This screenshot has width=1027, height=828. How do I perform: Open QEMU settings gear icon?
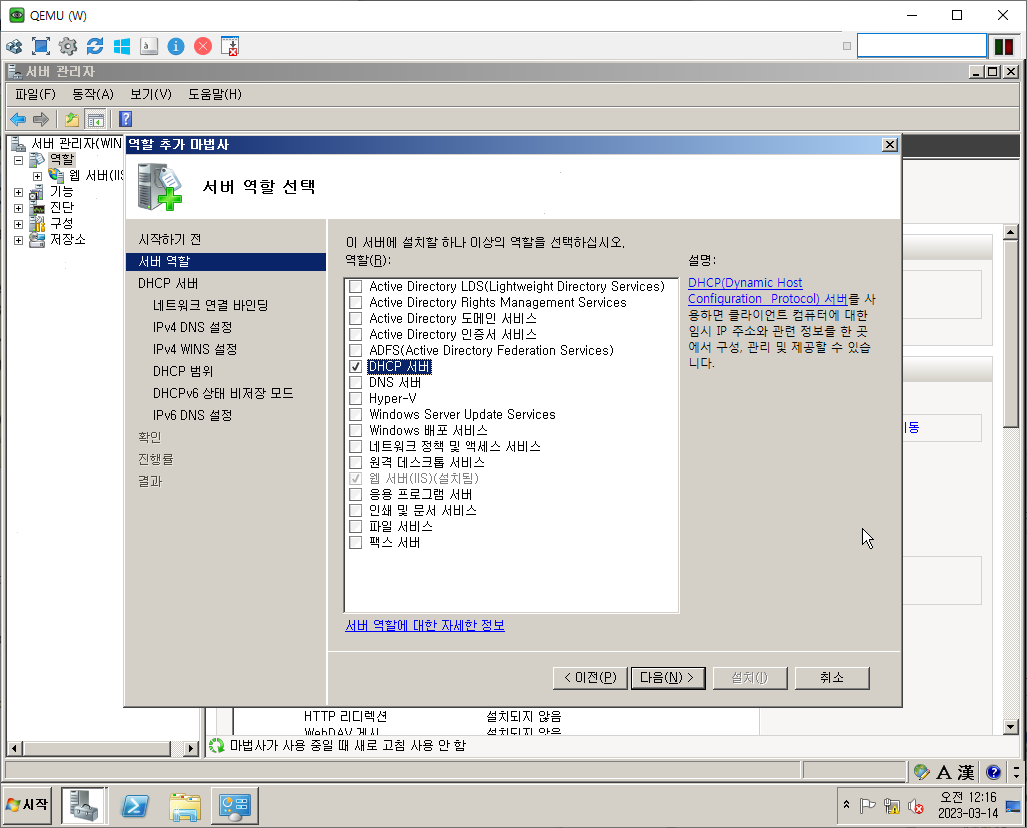coord(68,46)
